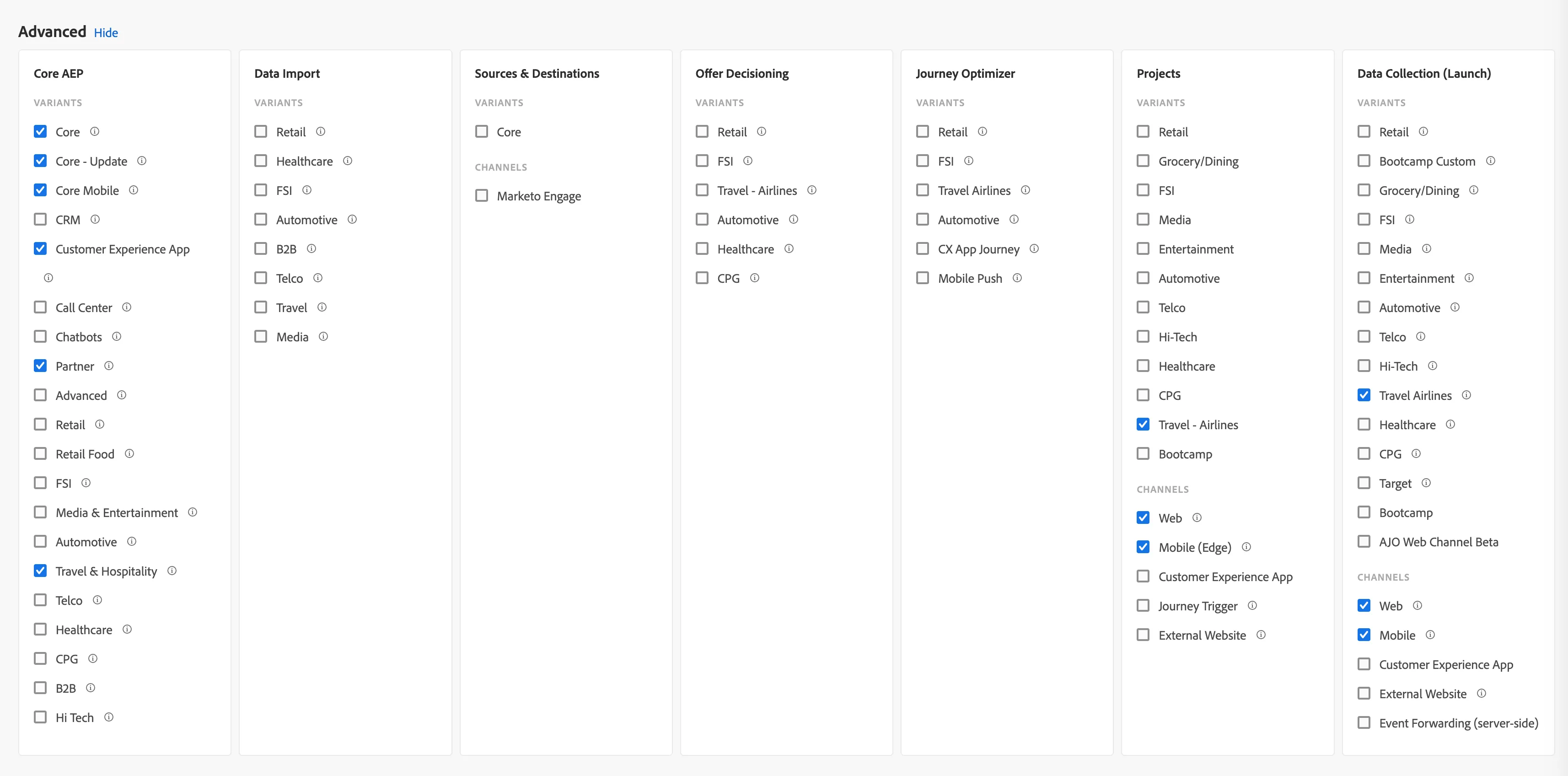Click info icon beside Target in Data Collection
The image size is (1568, 776).
1426,483
